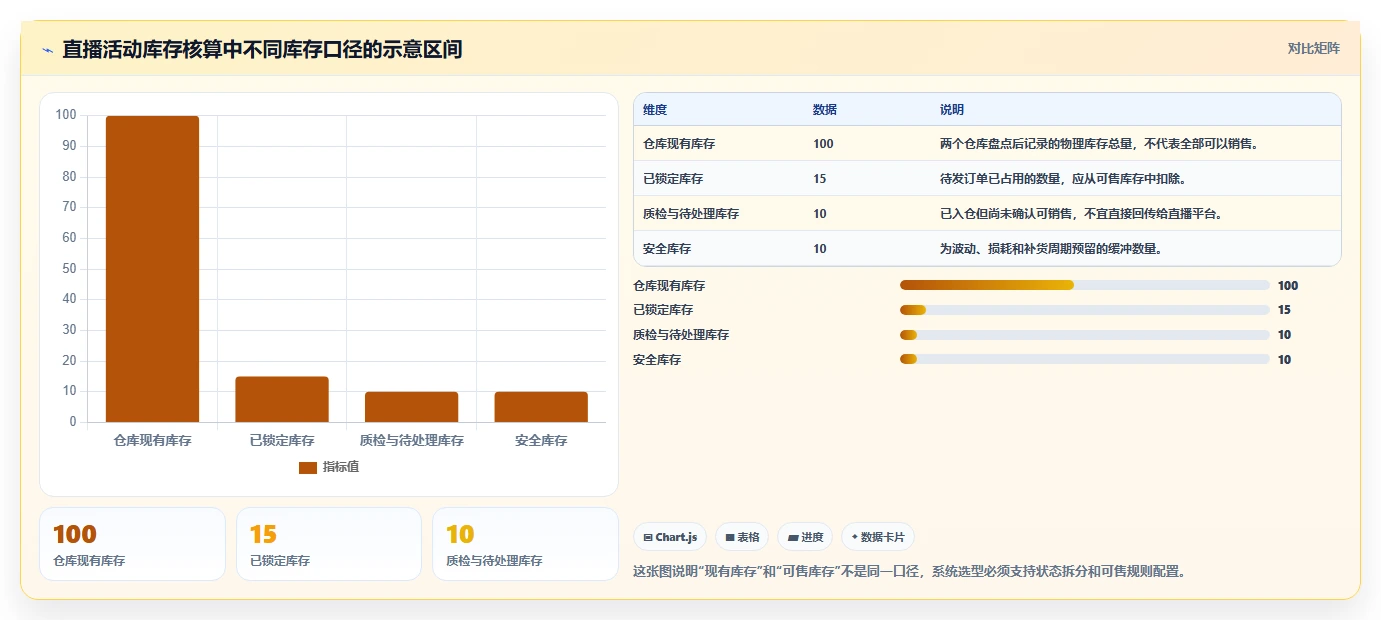Click the 质检与待处理库存 progress bar

pos(1085,334)
